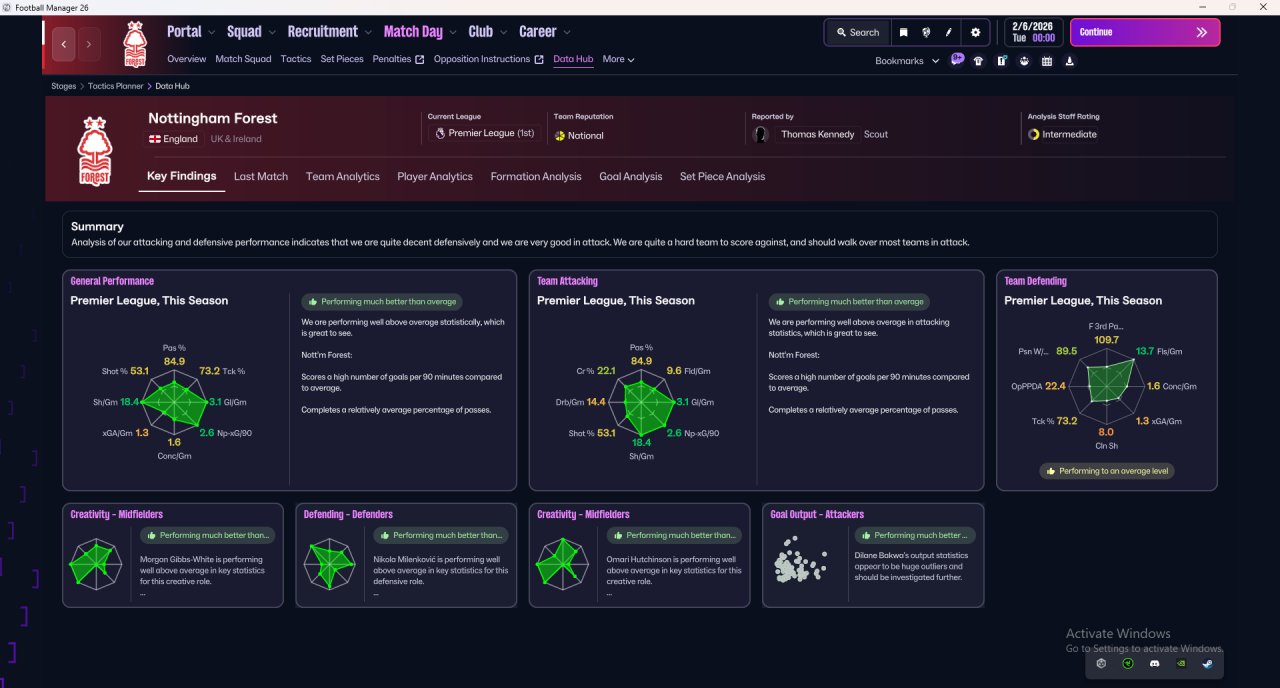The image size is (1280, 688).
Task: Click the Razer icon in system tray
Action: pos(1128,663)
